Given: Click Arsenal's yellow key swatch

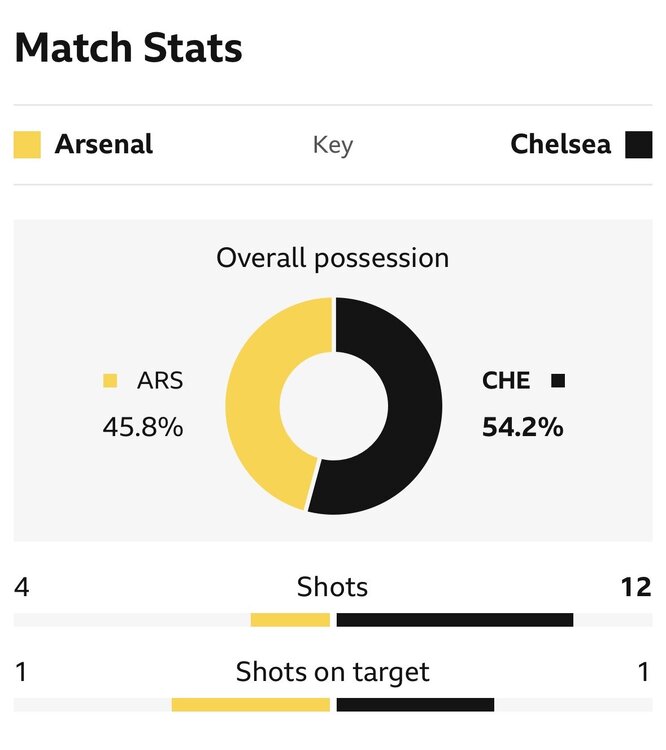Looking at the screenshot, I should 27,144.
